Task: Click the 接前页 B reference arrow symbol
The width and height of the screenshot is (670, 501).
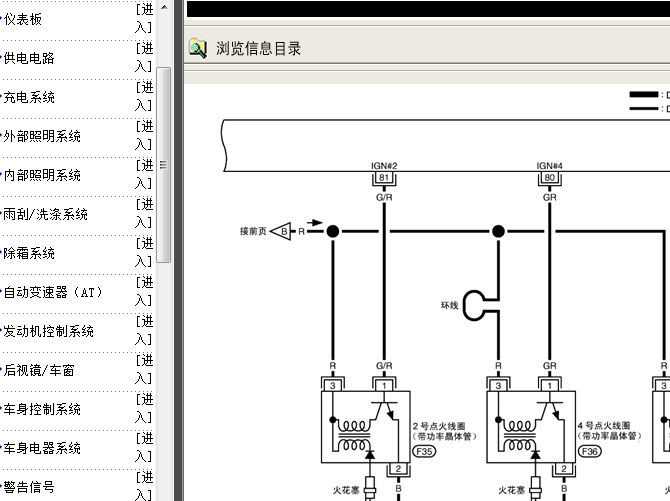Action: [281, 231]
